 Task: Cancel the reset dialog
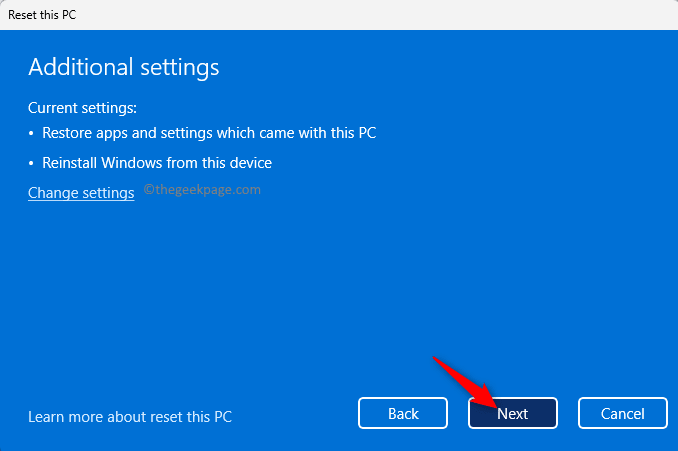(621, 413)
